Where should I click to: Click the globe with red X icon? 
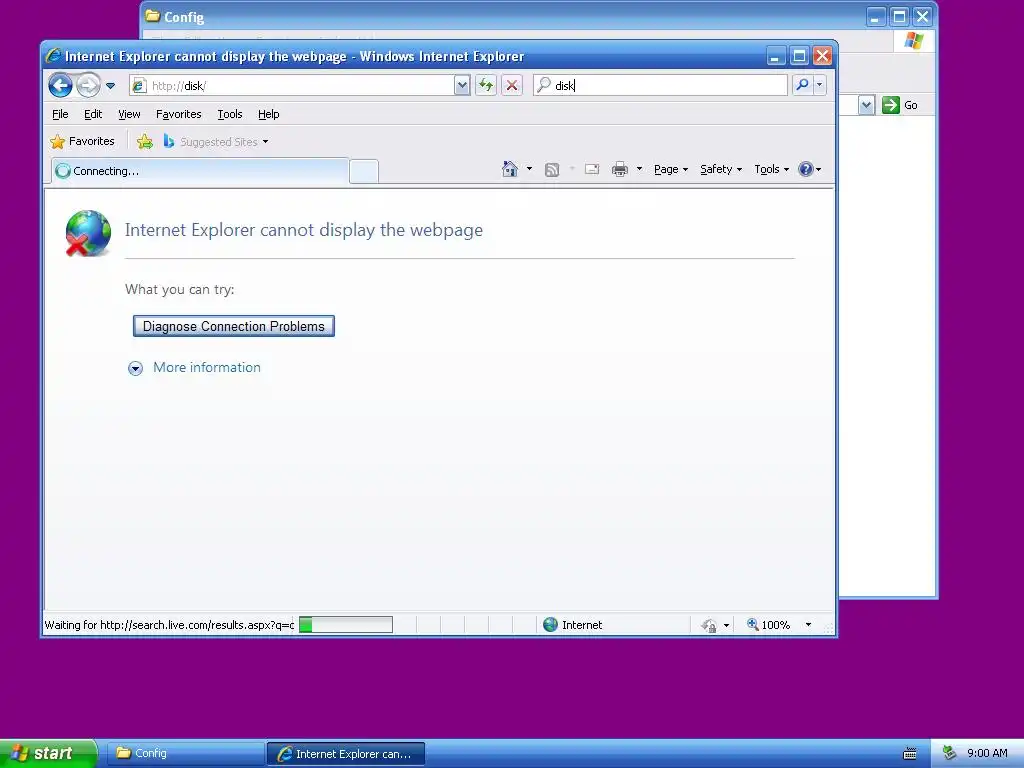(x=88, y=233)
